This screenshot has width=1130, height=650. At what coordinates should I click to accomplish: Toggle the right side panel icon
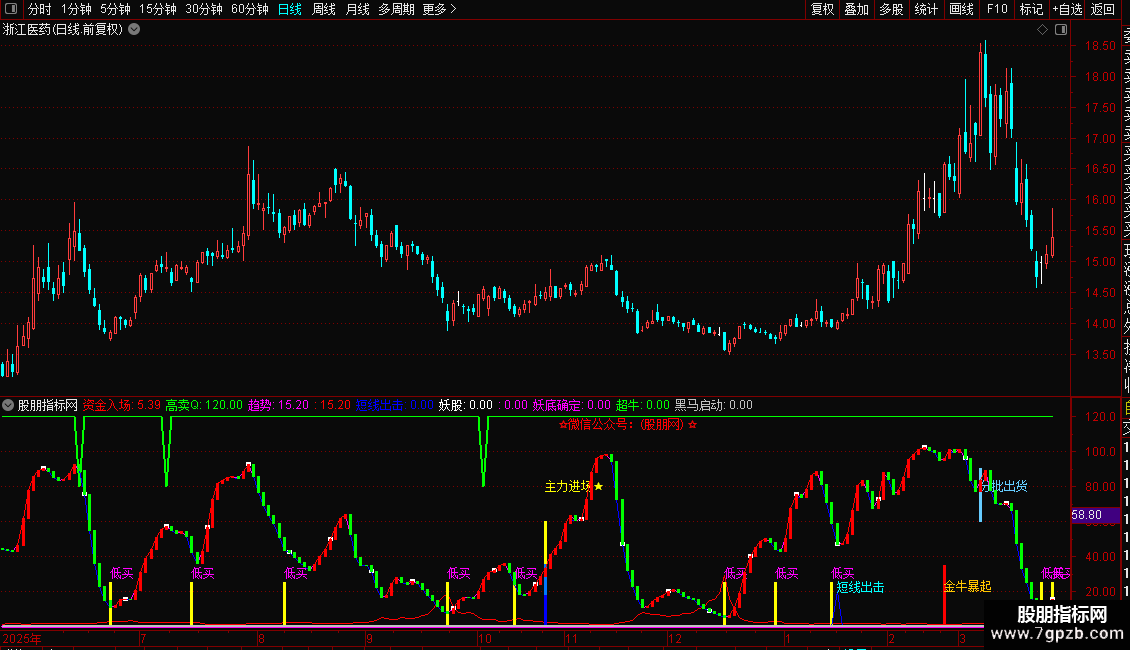tap(1061, 30)
